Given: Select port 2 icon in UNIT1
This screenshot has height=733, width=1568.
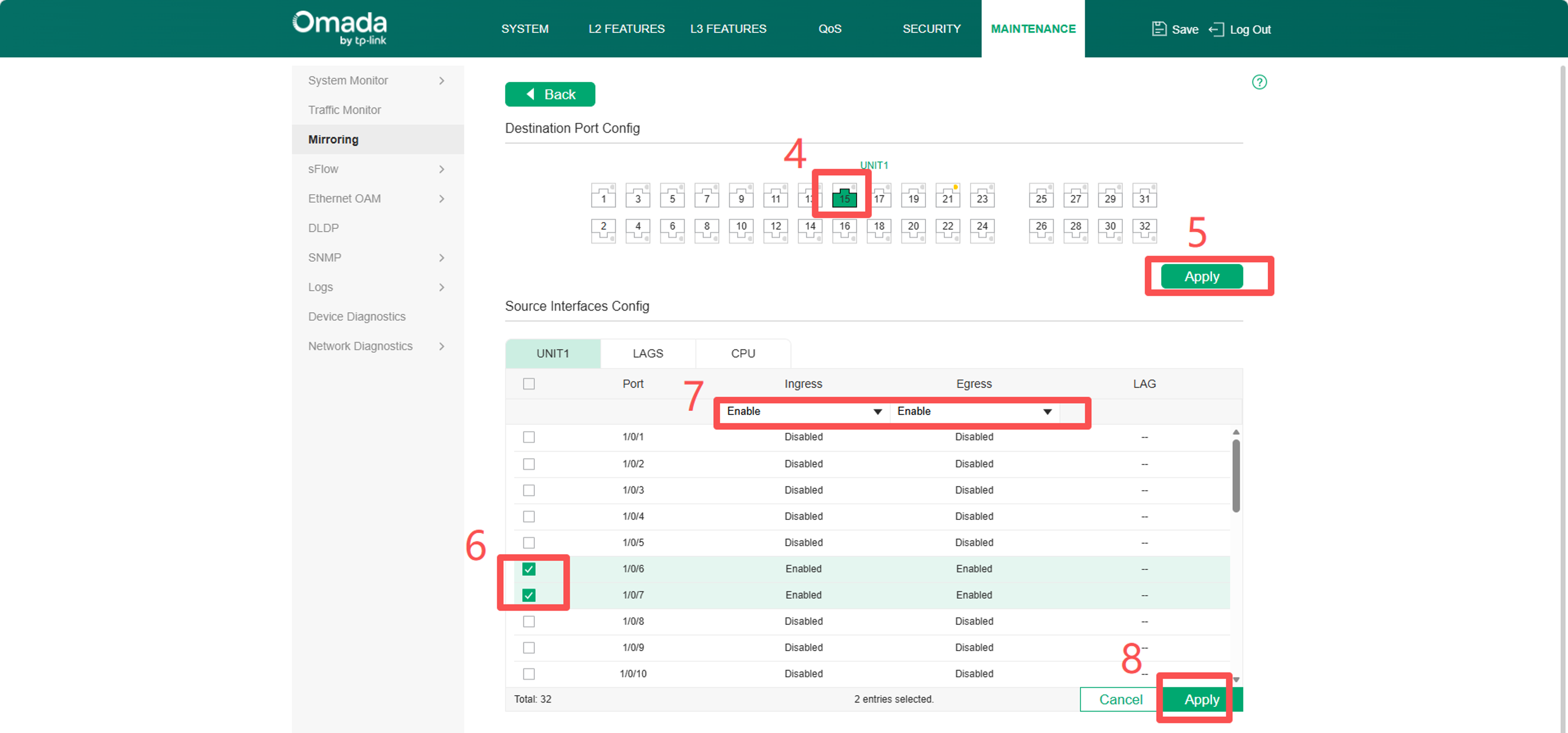Looking at the screenshot, I should tap(603, 230).
